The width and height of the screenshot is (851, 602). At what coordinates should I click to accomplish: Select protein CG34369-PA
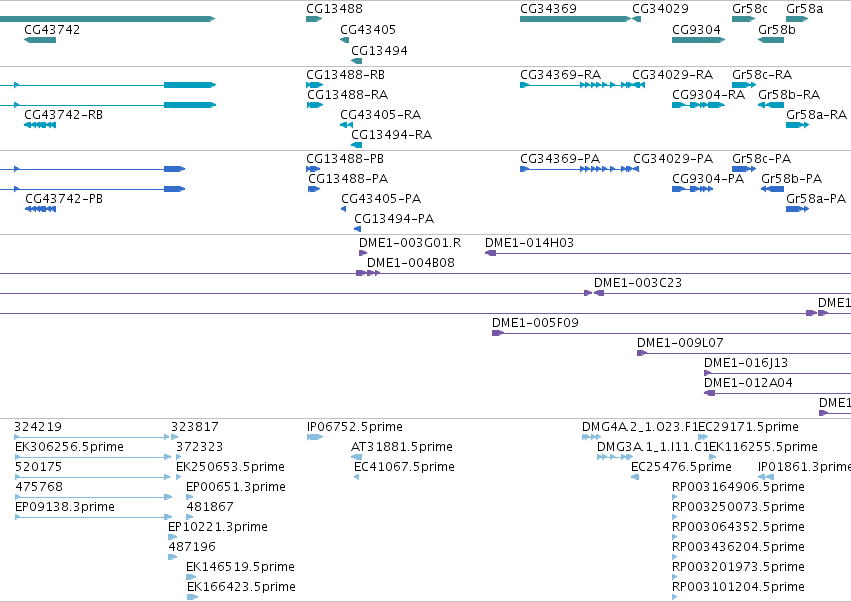click(560, 159)
